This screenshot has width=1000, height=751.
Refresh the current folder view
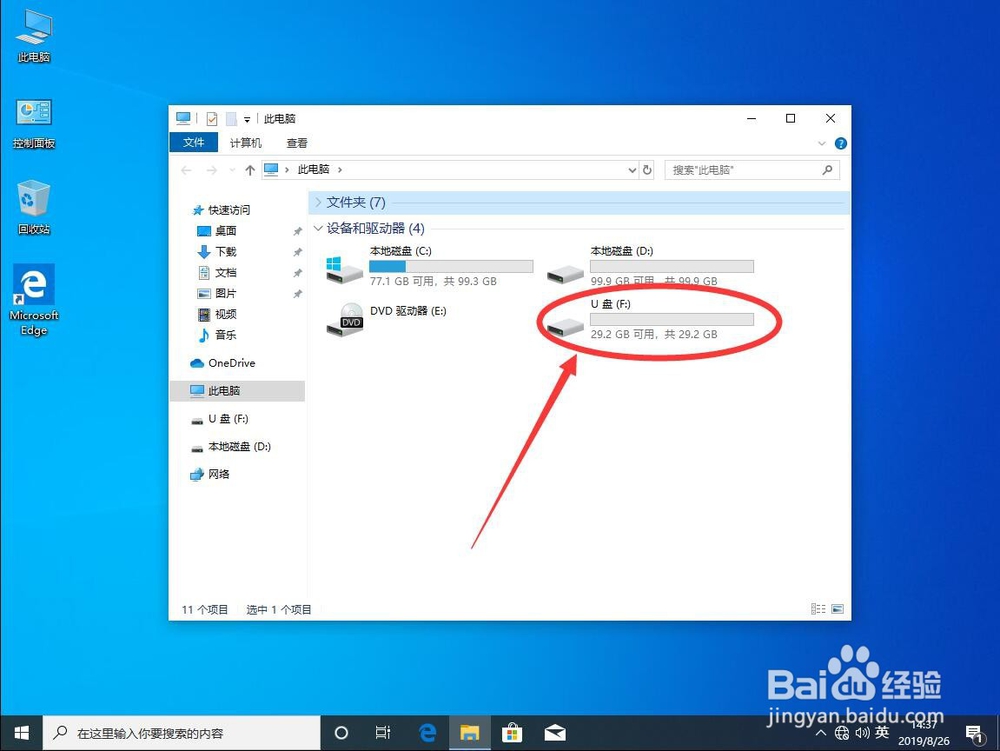pyautogui.click(x=647, y=170)
